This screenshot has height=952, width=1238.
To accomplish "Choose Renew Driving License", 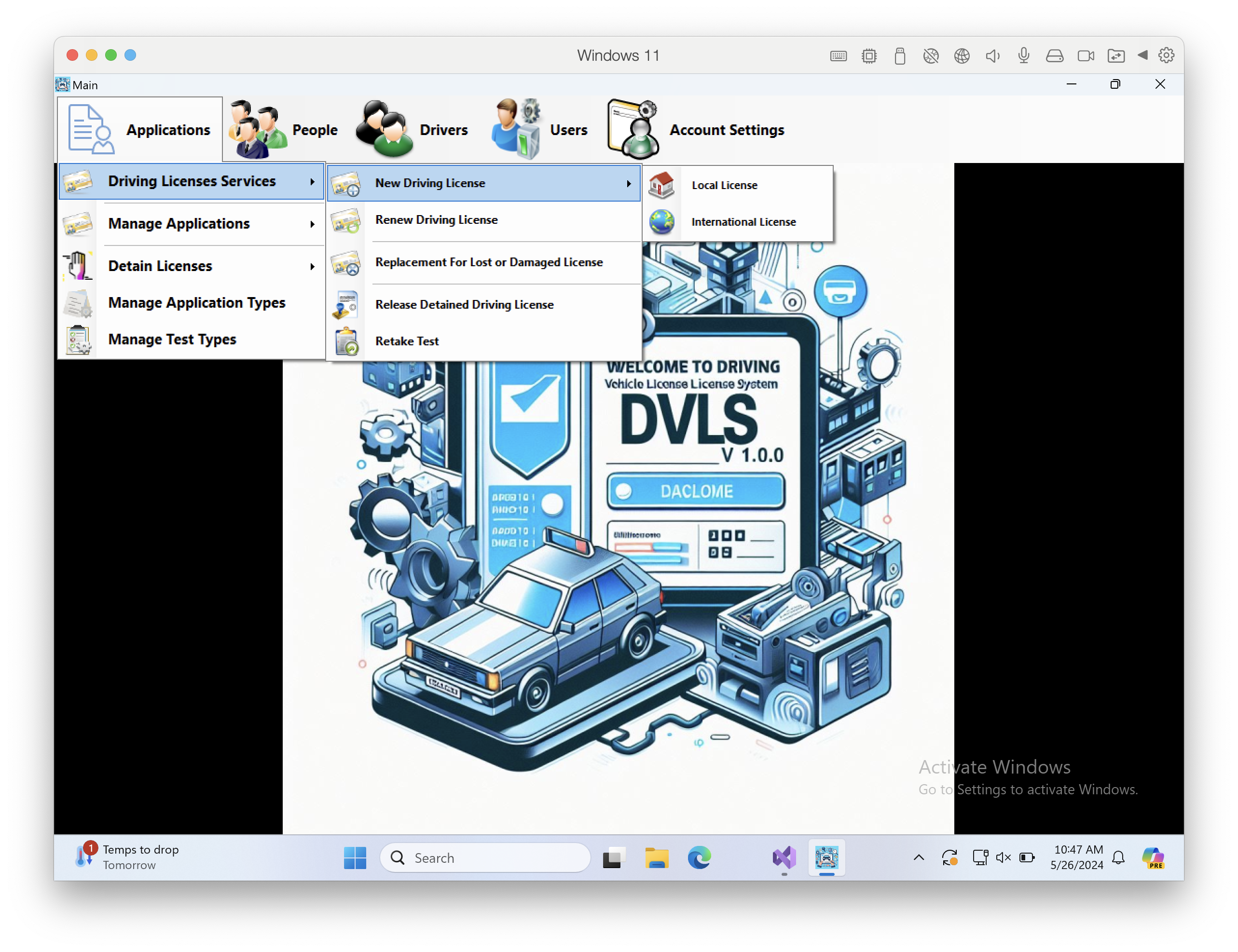I will pos(484,220).
